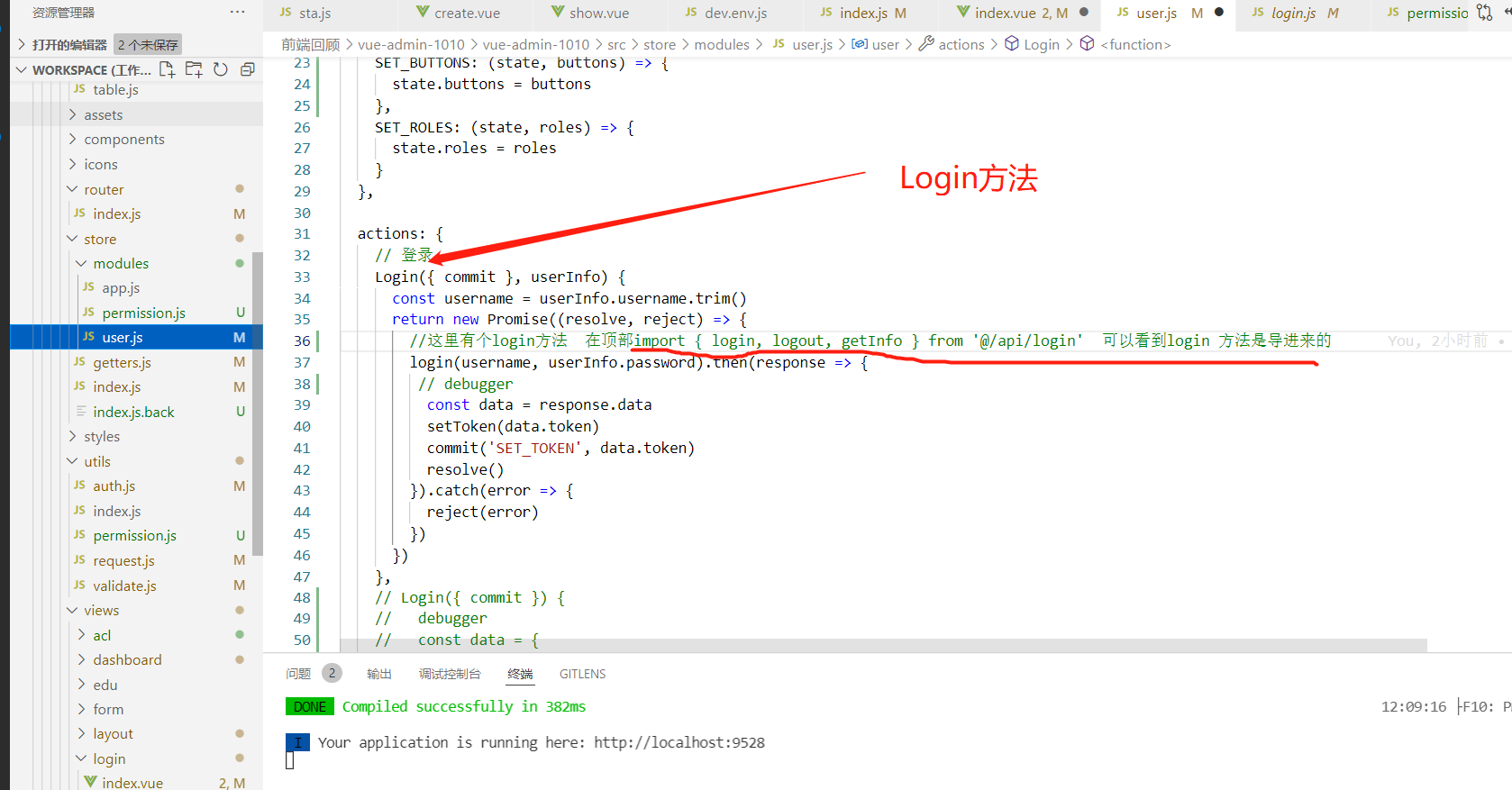
Task: Collapse the router folder
Action: point(104,189)
